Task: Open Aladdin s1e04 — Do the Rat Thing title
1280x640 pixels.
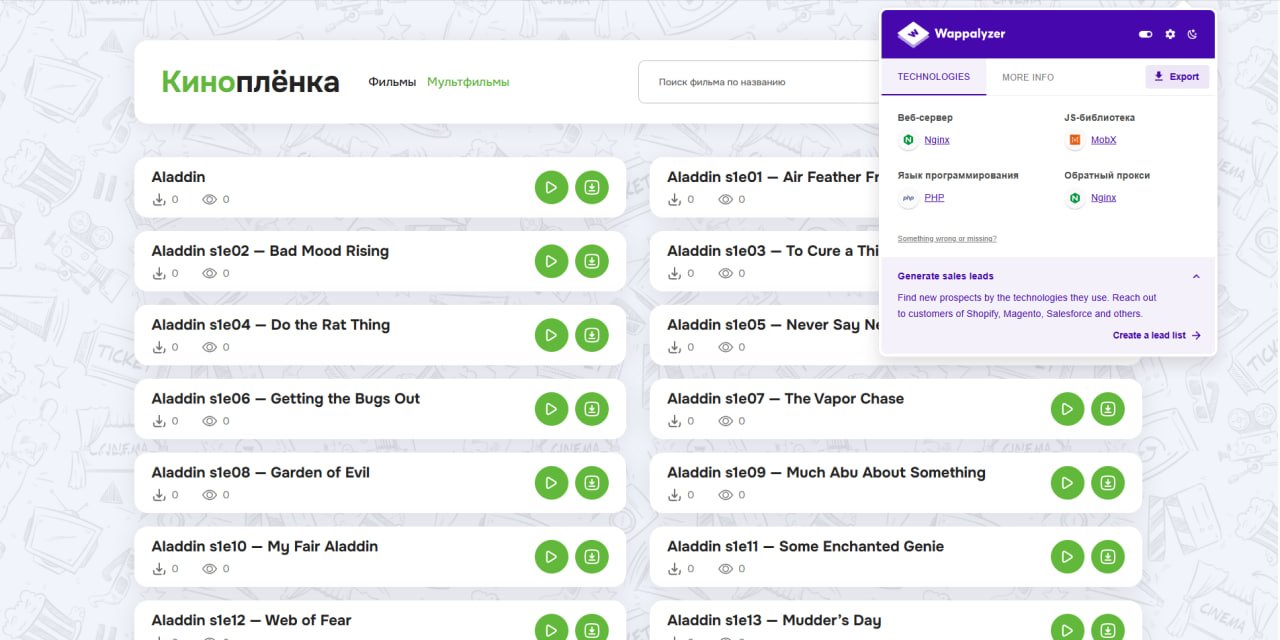Action: coord(271,325)
